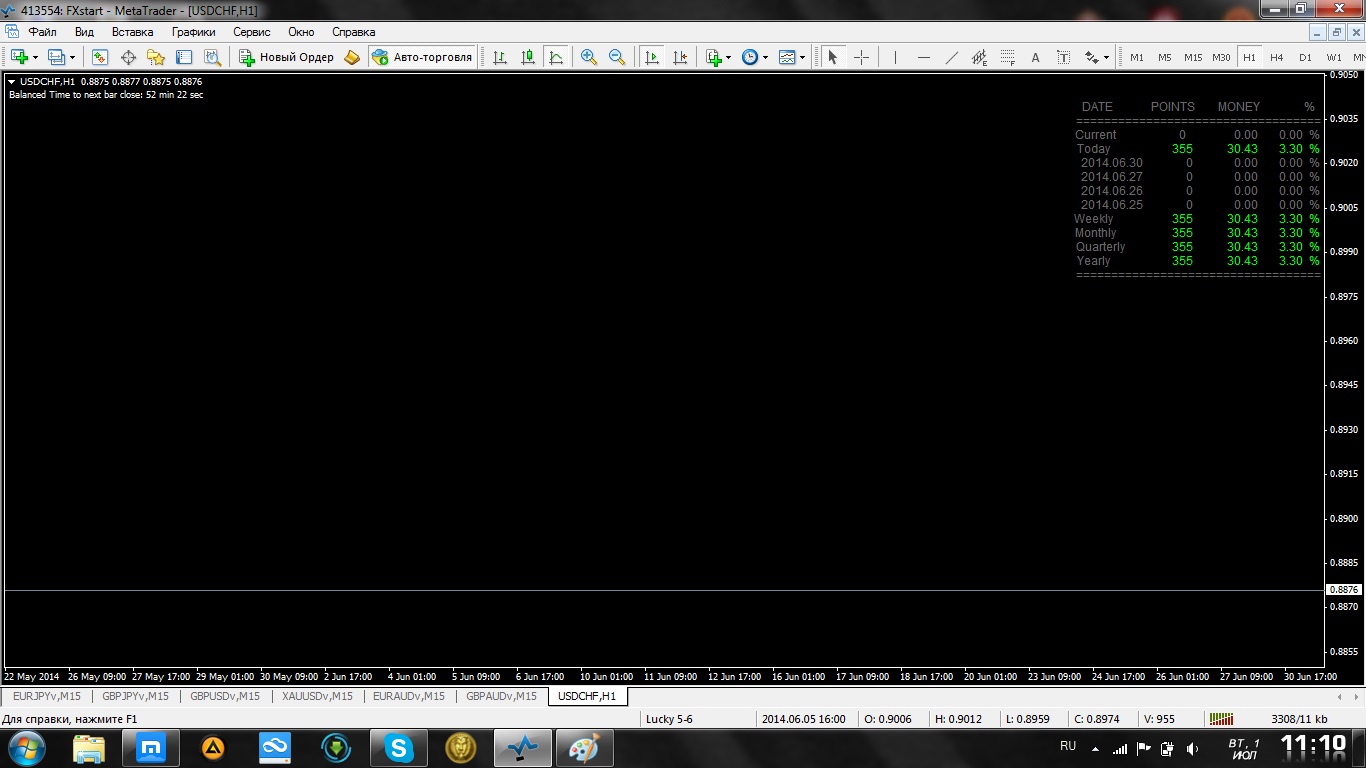This screenshot has height=768, width=1366.
Task: Select the W1 timeframe button
Action: coord(1334,57)
